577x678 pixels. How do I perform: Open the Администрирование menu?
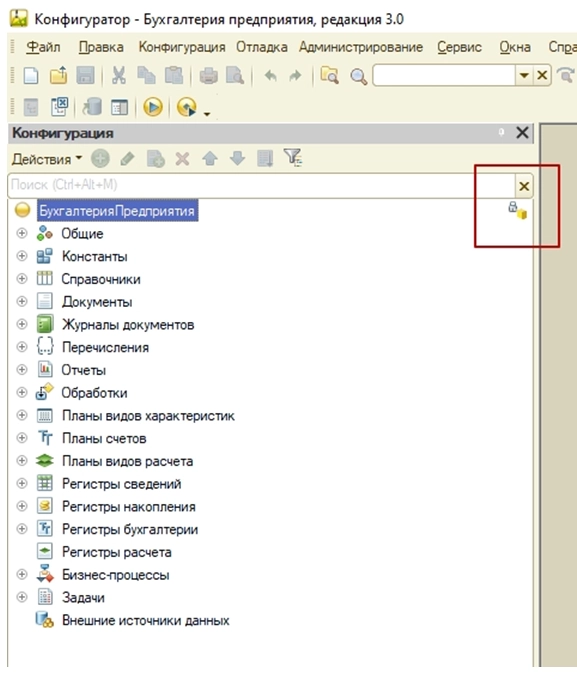361,47
